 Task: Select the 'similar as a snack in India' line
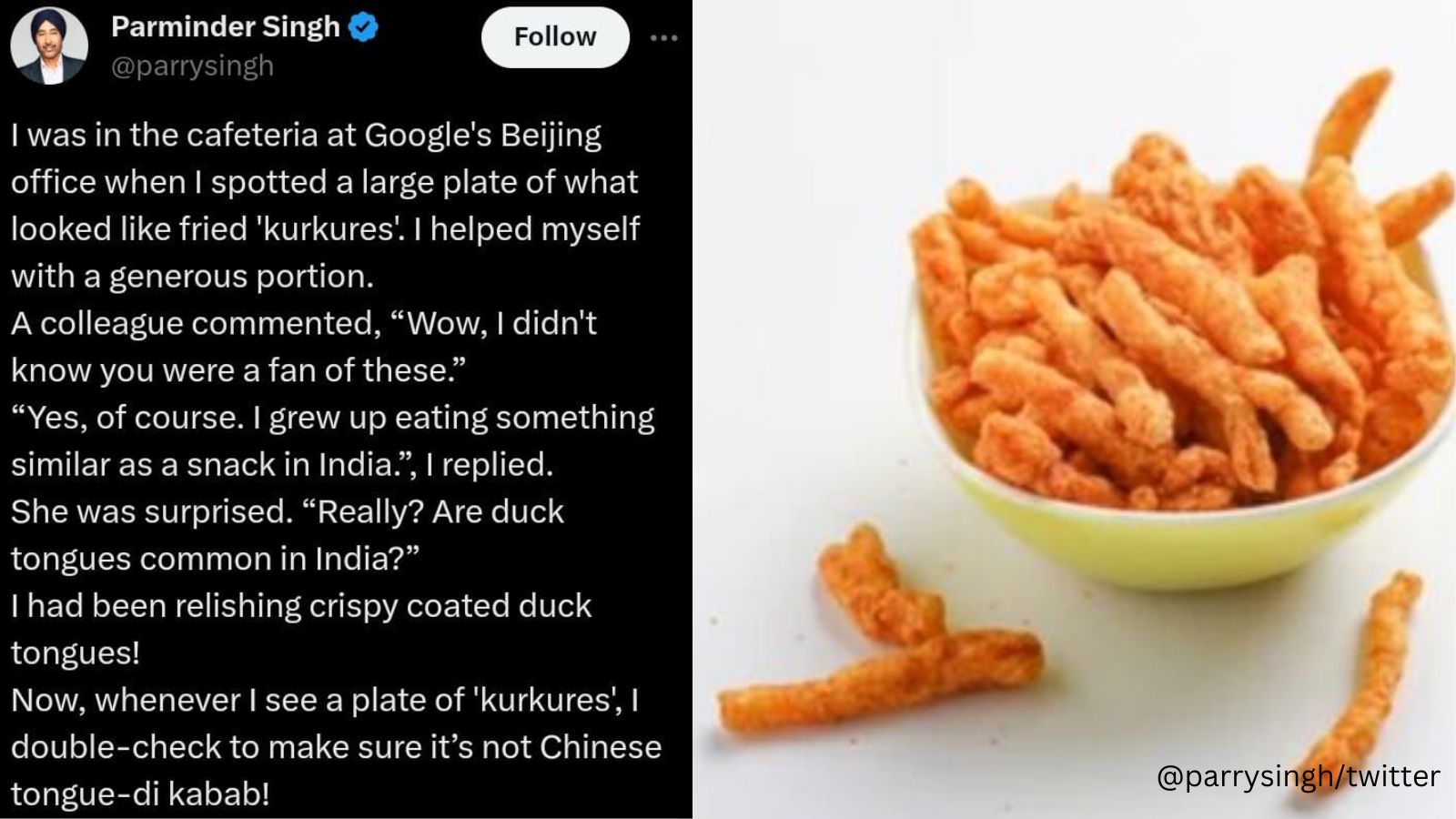tap(282, 465)
